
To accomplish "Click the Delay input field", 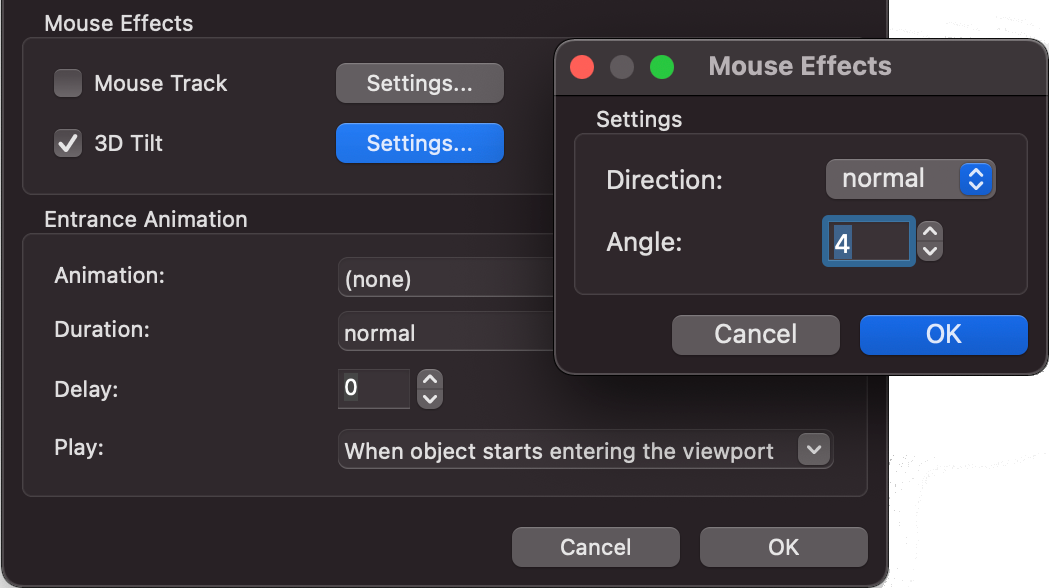I will coord(374,388).
